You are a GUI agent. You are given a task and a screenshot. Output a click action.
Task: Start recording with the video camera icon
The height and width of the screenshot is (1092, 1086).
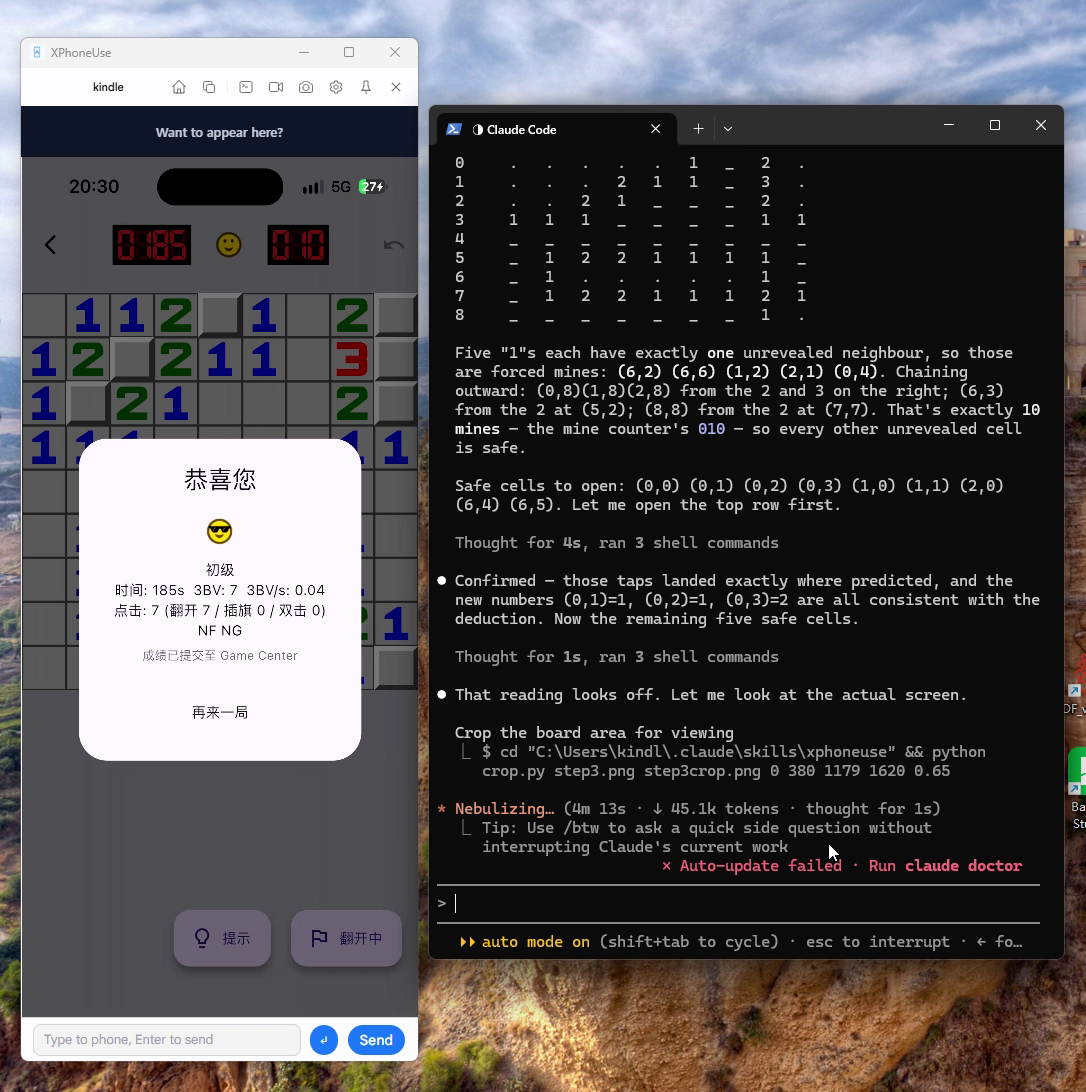click(x=276, y=87)
